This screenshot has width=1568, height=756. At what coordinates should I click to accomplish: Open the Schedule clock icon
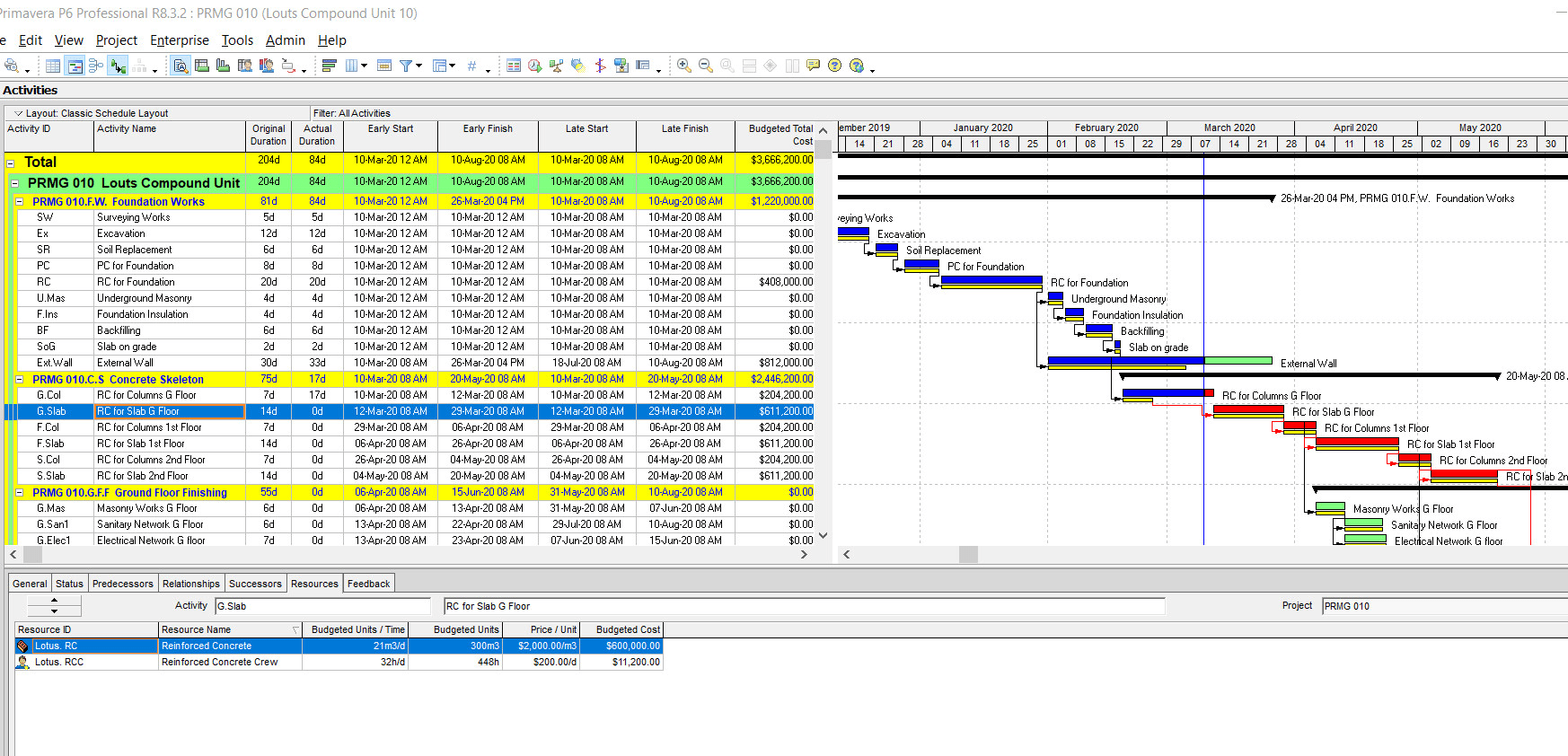pyautogui.click(x=535, y=66)
